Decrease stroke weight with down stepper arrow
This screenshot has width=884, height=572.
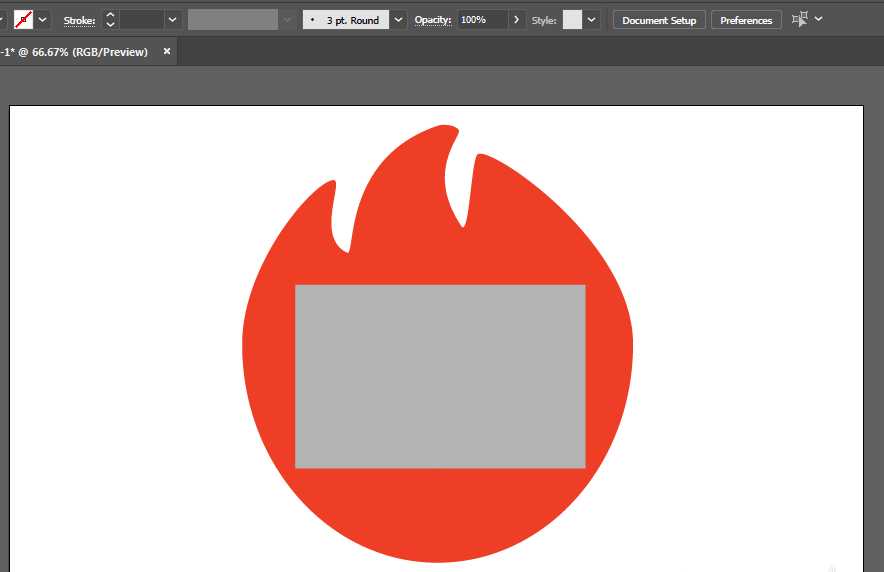point(110,25)
